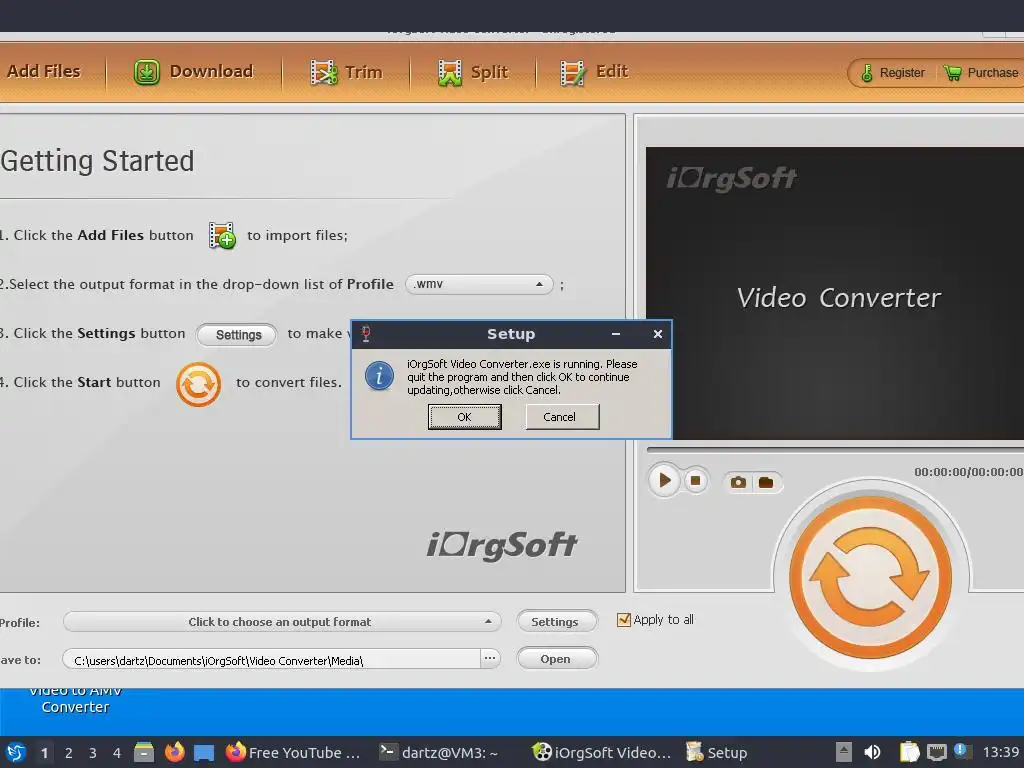This screenshot has width=1024, height=768.
Task: Click the blue info icon in Setup dialog
Action: [x=379, y=376]
